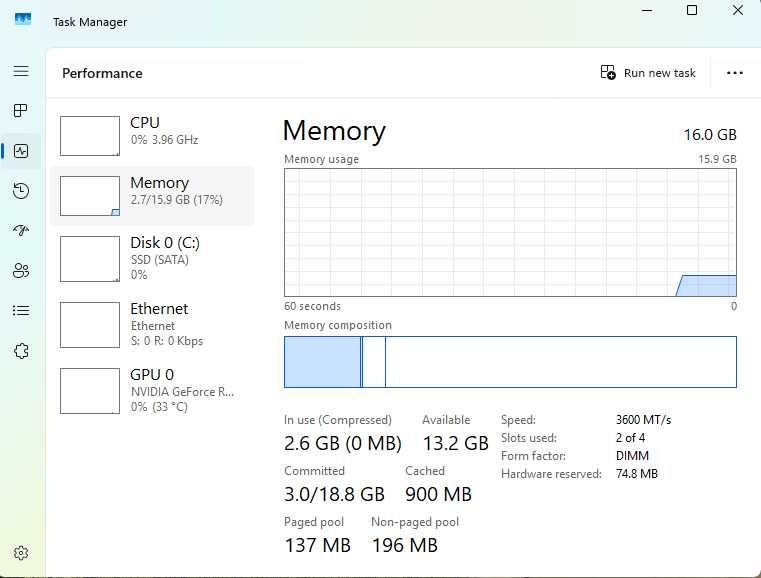Open the three-dot more options menu

[735, 73]
